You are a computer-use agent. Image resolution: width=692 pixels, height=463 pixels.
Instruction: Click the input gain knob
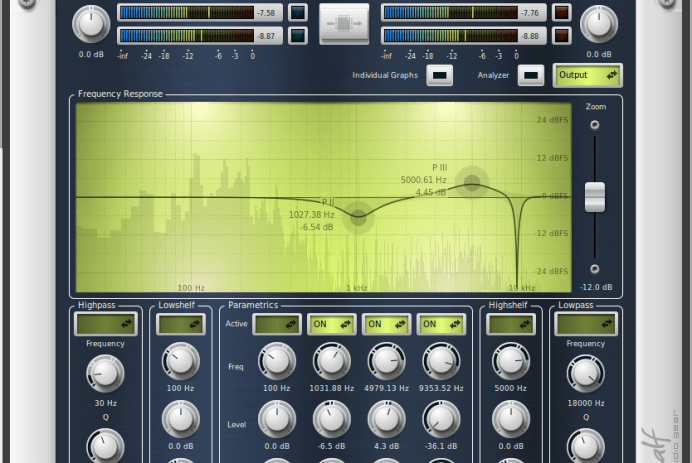point(91,24)
